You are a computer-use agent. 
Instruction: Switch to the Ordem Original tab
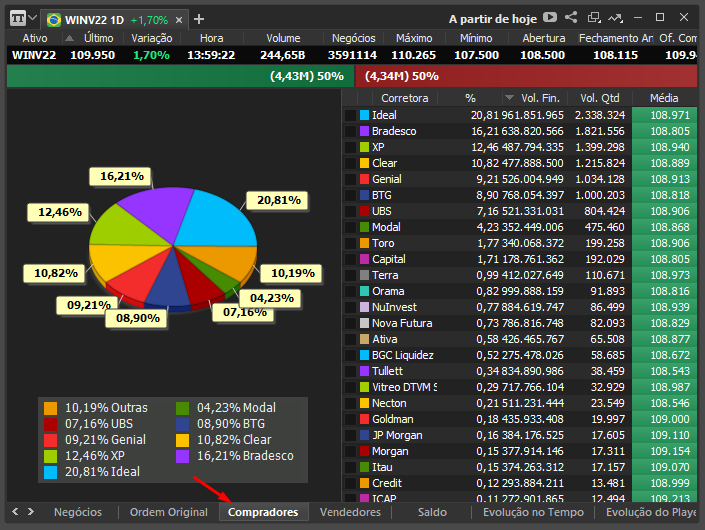coord(169,512)
